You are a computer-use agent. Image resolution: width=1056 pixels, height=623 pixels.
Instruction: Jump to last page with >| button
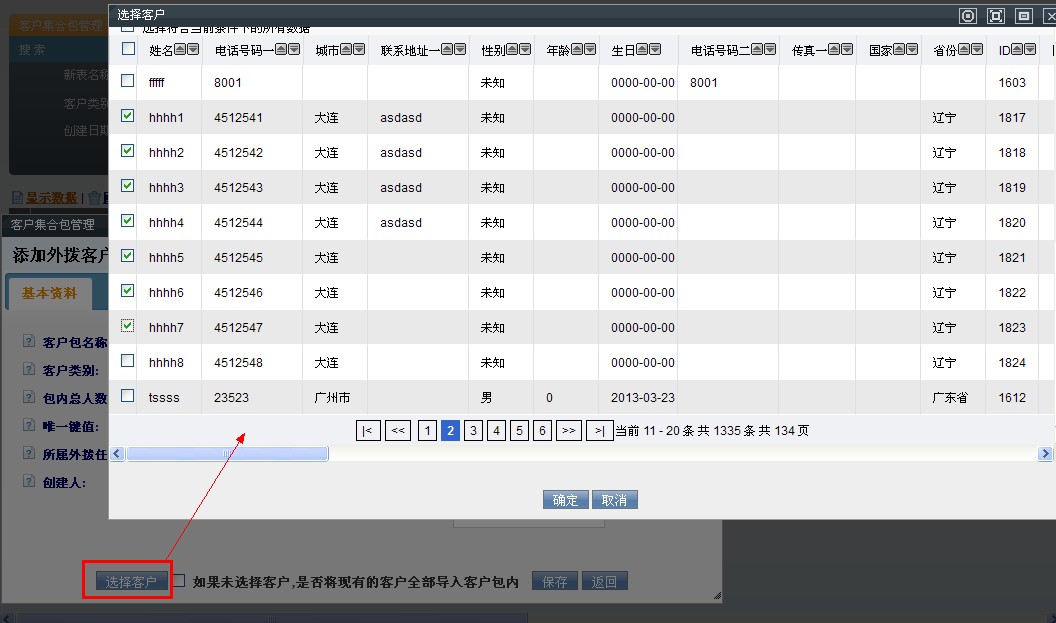[x=599, y=430]
